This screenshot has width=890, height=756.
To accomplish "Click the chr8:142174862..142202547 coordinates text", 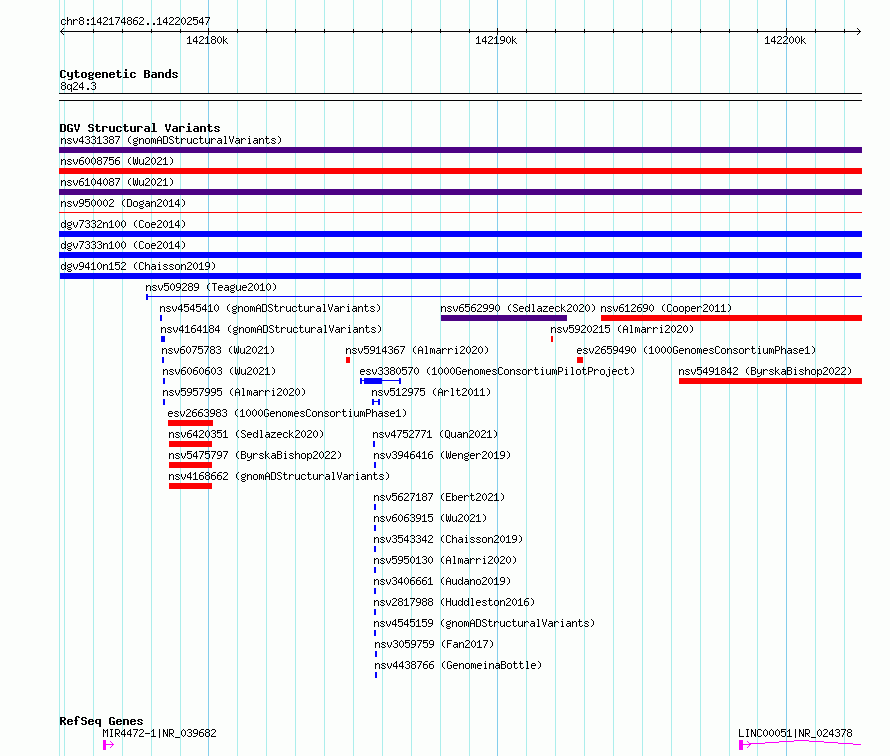I will click(x=135, y=22).
